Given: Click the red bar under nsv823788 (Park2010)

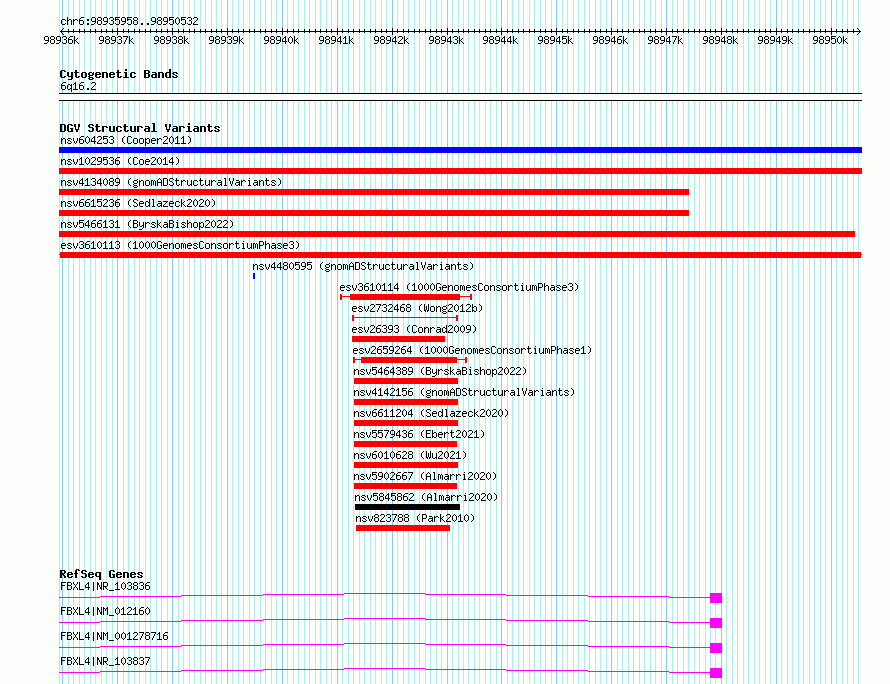Looking at the screenshot, I should [x=403, y=528].
